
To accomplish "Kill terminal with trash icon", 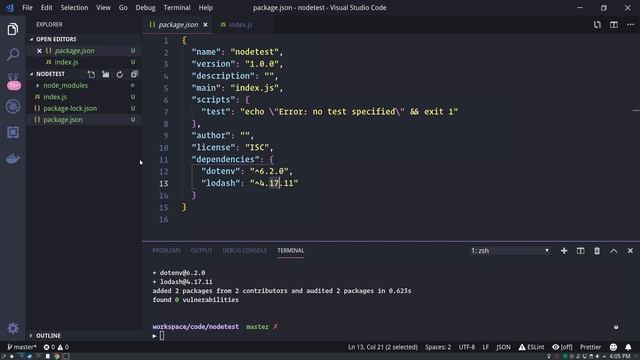I will pyautogui.click(x=597, y=251).
